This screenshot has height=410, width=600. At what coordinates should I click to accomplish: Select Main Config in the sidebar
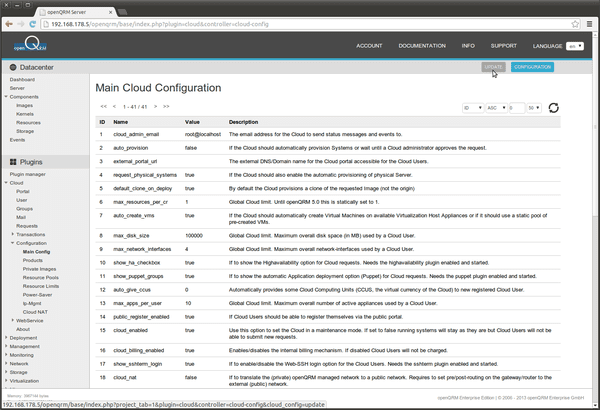[36, 252]
